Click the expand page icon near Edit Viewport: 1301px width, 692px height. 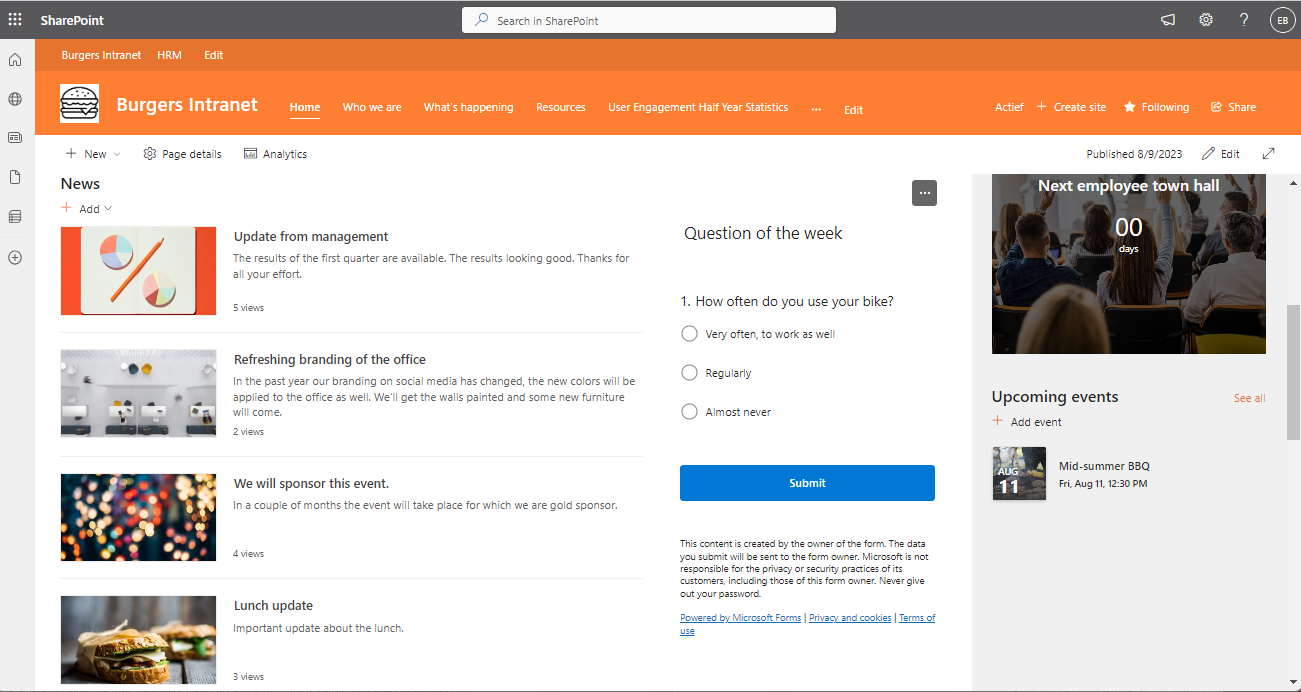[1269, 154]
